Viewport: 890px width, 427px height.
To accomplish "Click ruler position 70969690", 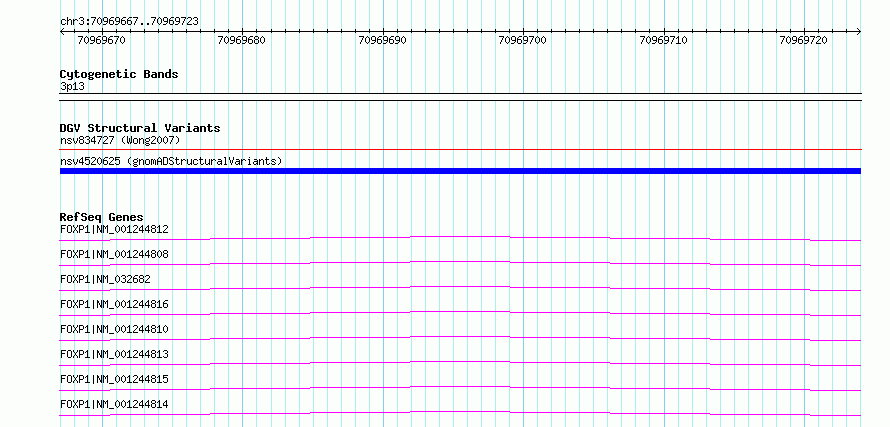I will click(x=383, y=40).
